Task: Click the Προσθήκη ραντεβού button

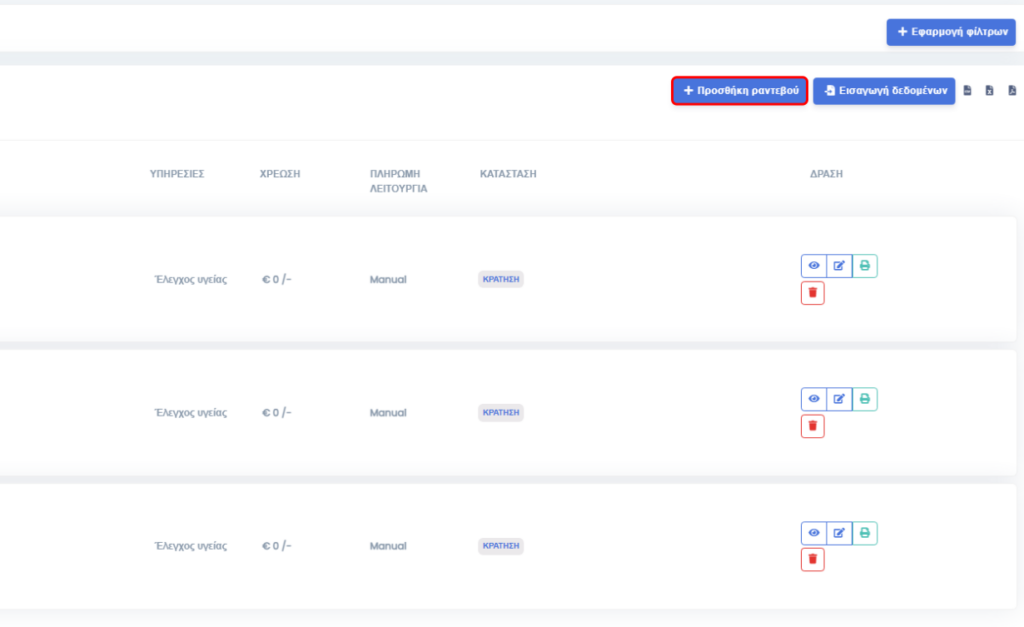Action: pyautogui.click(x=739, y=91)
